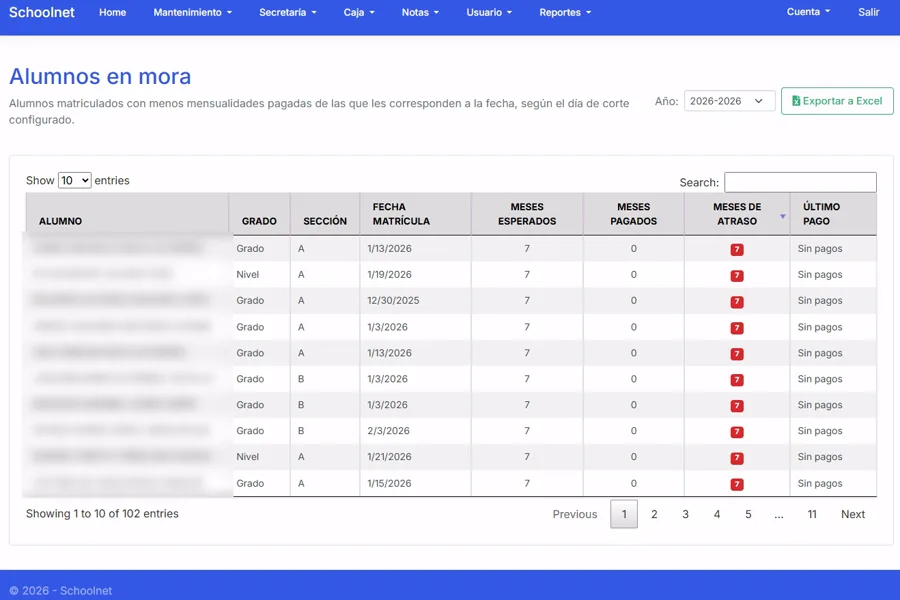The height and width of the screenshot is (600, 900).
Task: Expand the Usuario dropdown menu
Action: click(489, 12)
